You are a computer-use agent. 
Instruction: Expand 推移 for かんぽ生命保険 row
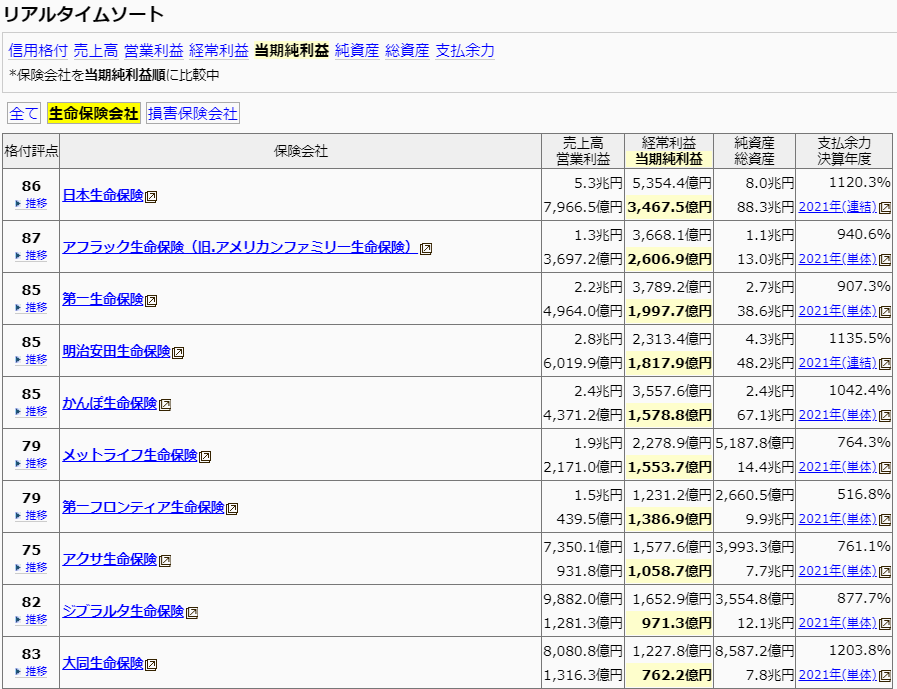(x=31, y=411)
